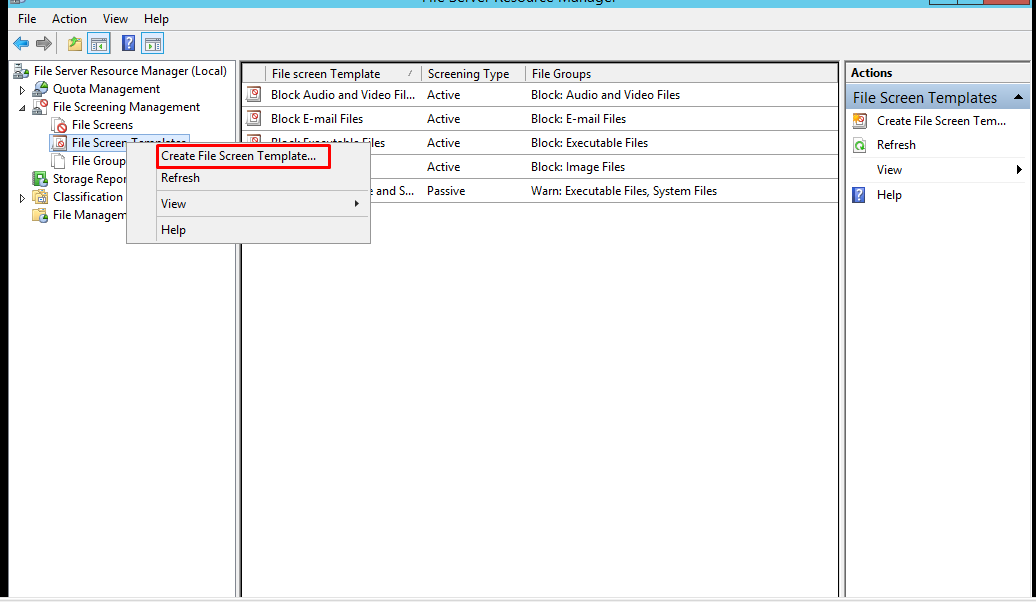Screen dimensions: 1036x602
Task: Click the Show/Hide Action Pane toolbar icon
Action: [151, 43]
